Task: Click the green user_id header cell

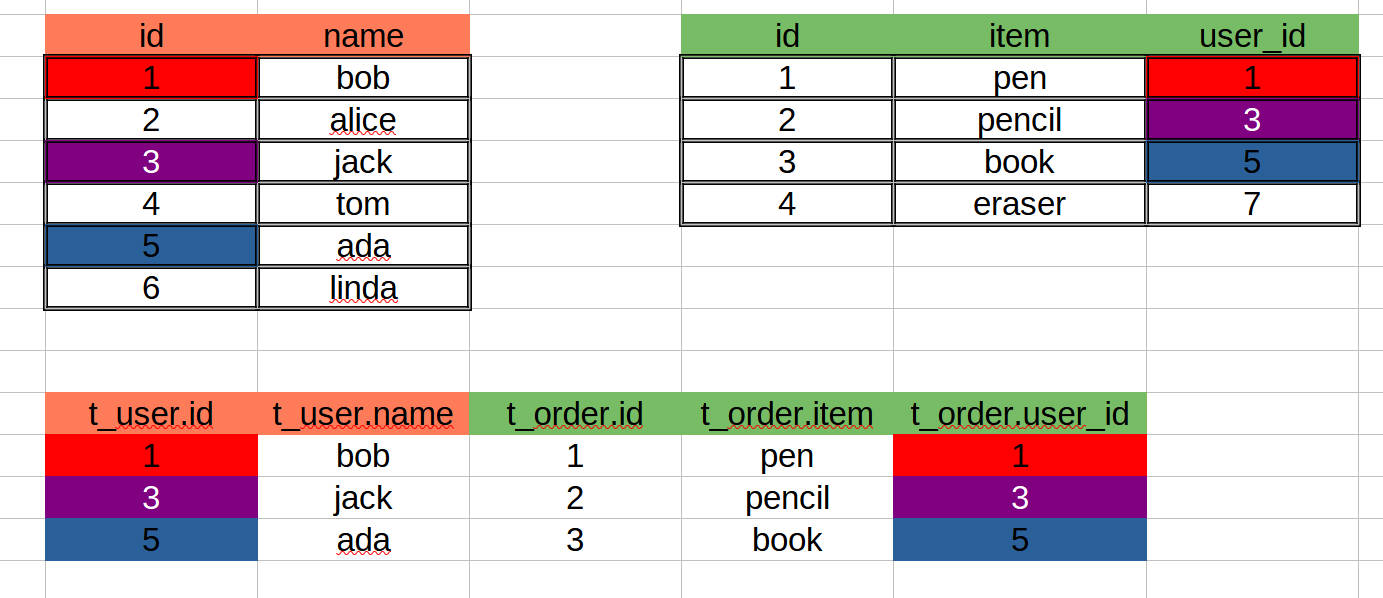Action: 1252,35
